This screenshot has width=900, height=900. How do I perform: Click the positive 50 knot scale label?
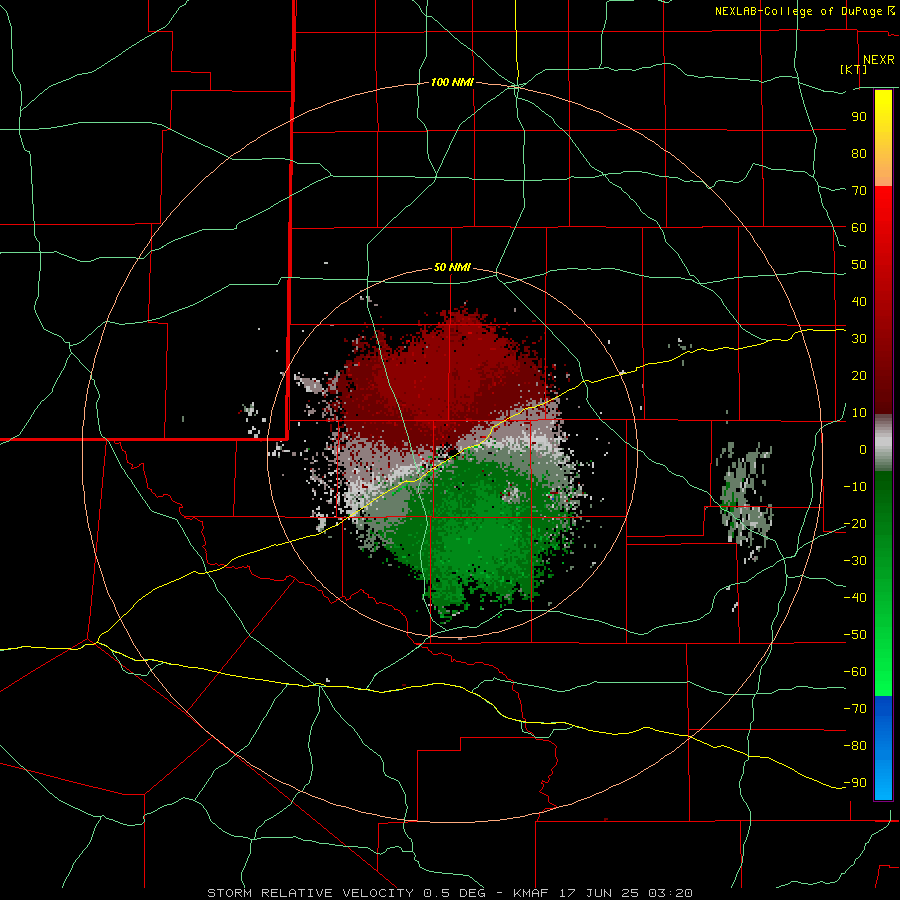859,265
